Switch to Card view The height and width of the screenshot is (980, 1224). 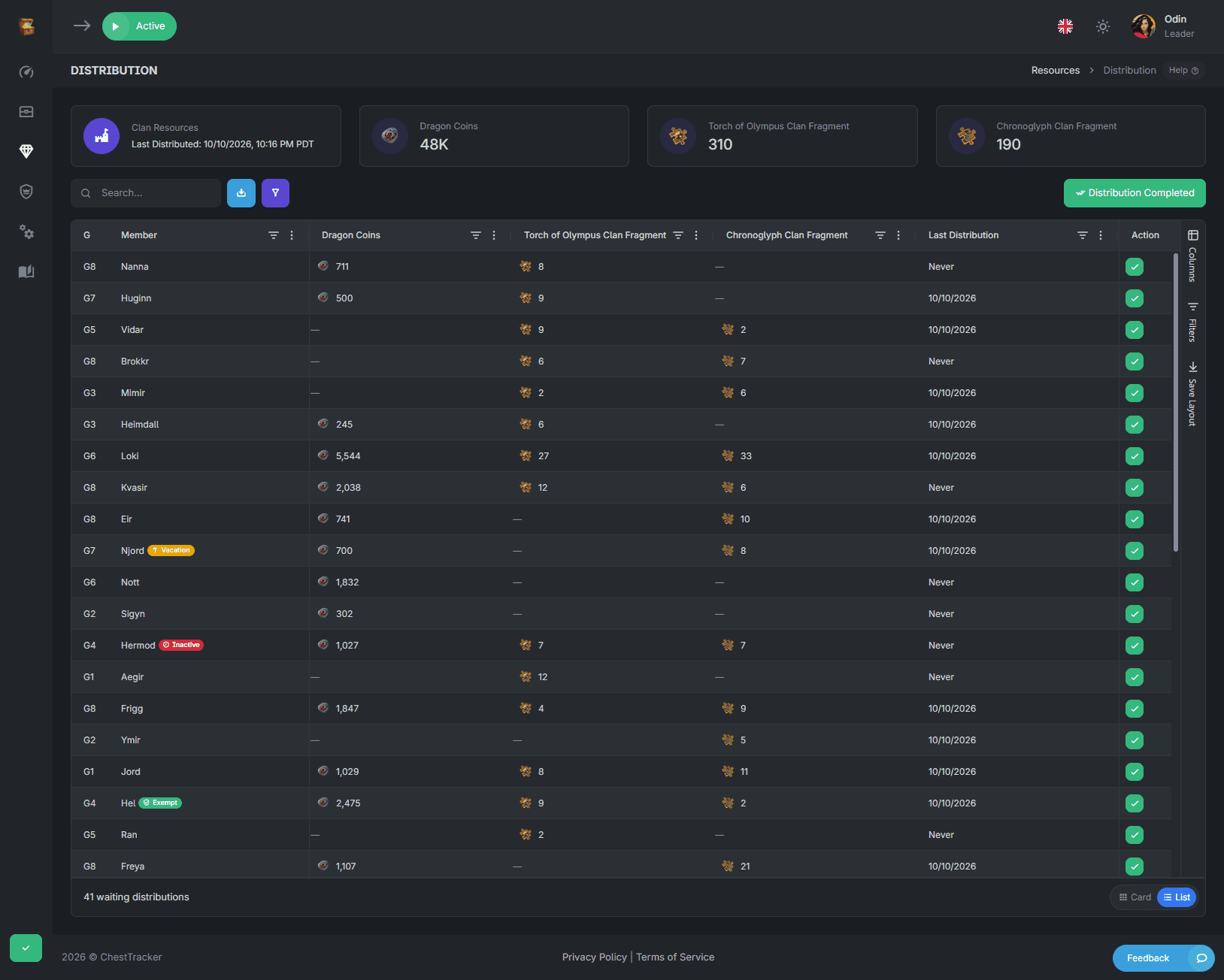1135,897
